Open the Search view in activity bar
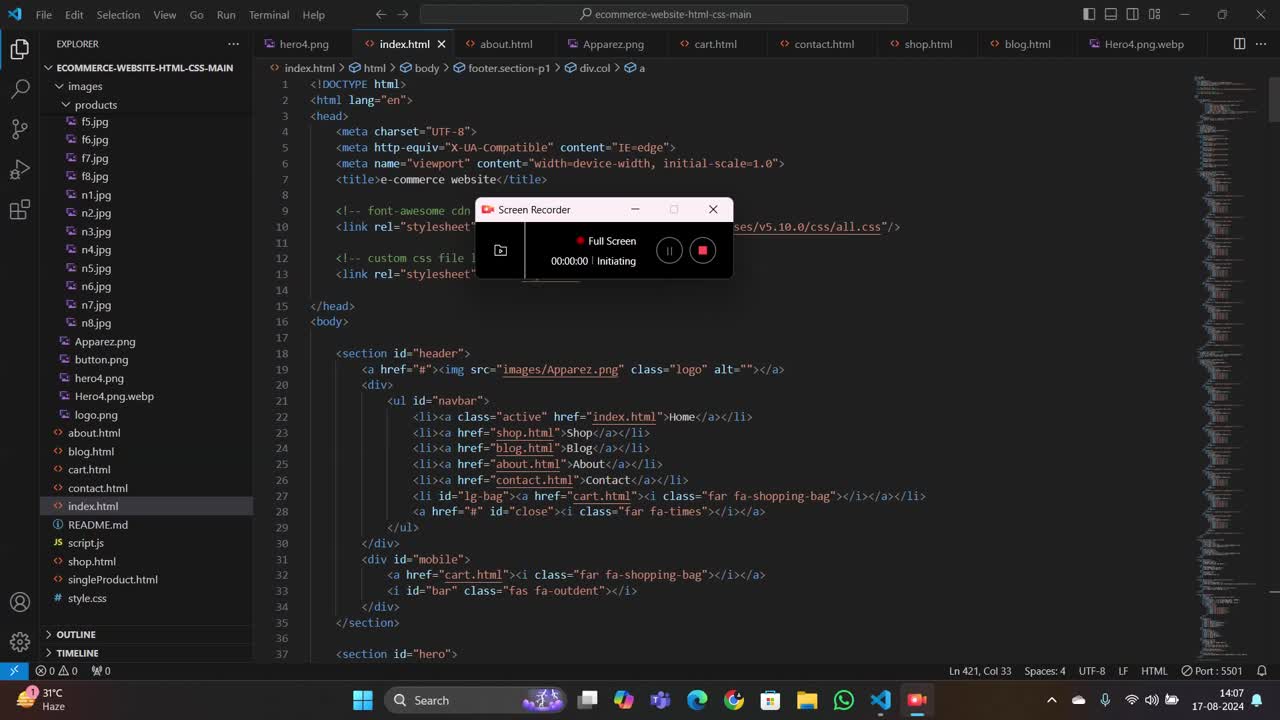 point(20,89)
